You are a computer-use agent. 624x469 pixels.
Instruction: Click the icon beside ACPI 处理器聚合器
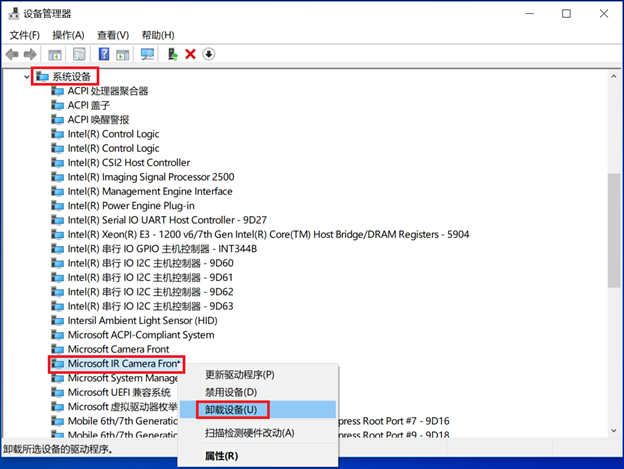point(58,91)
